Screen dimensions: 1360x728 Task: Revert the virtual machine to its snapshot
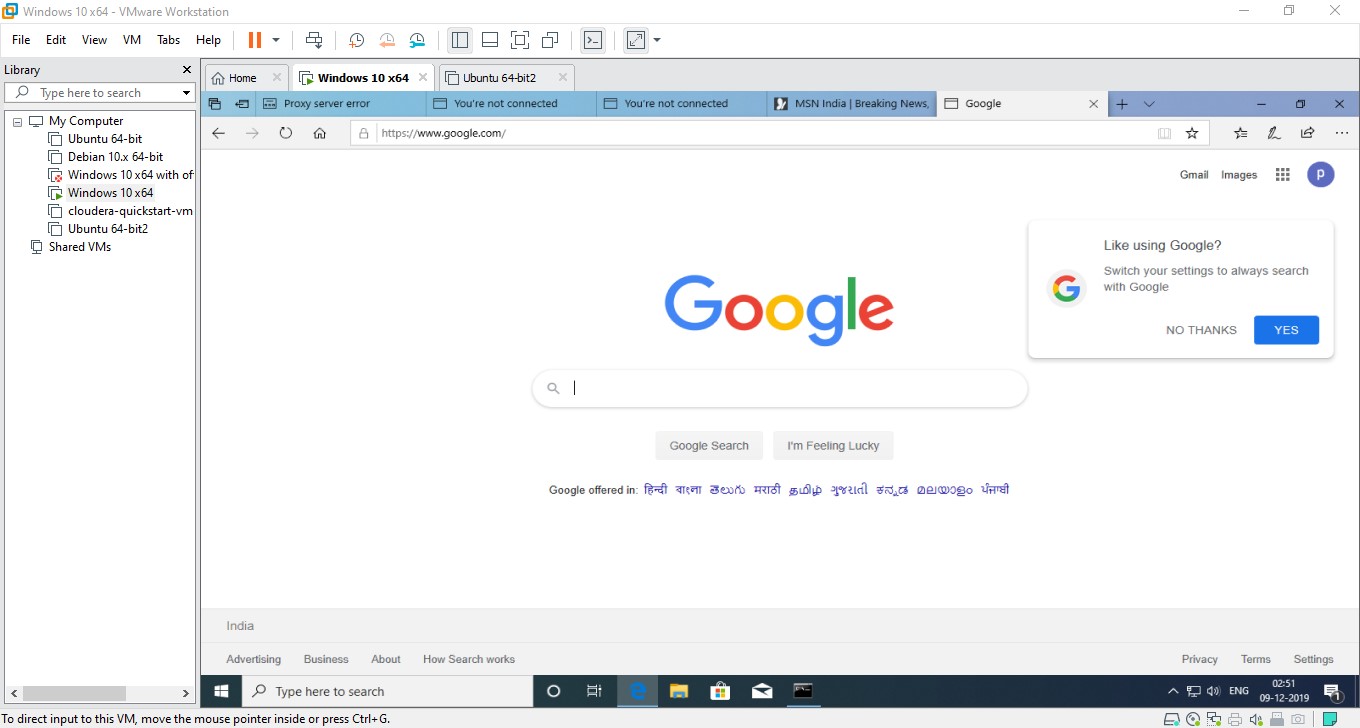387,40
